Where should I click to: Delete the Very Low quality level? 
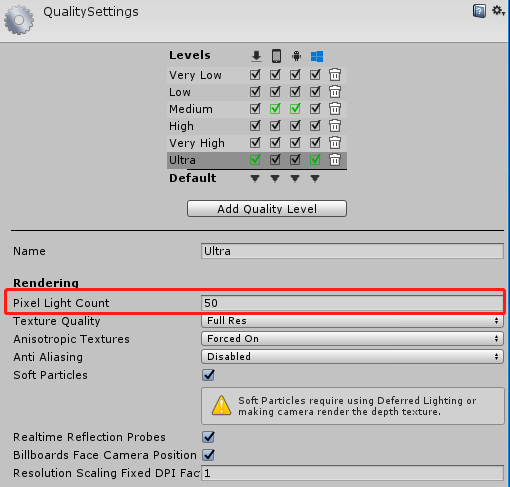pos(335,75)
